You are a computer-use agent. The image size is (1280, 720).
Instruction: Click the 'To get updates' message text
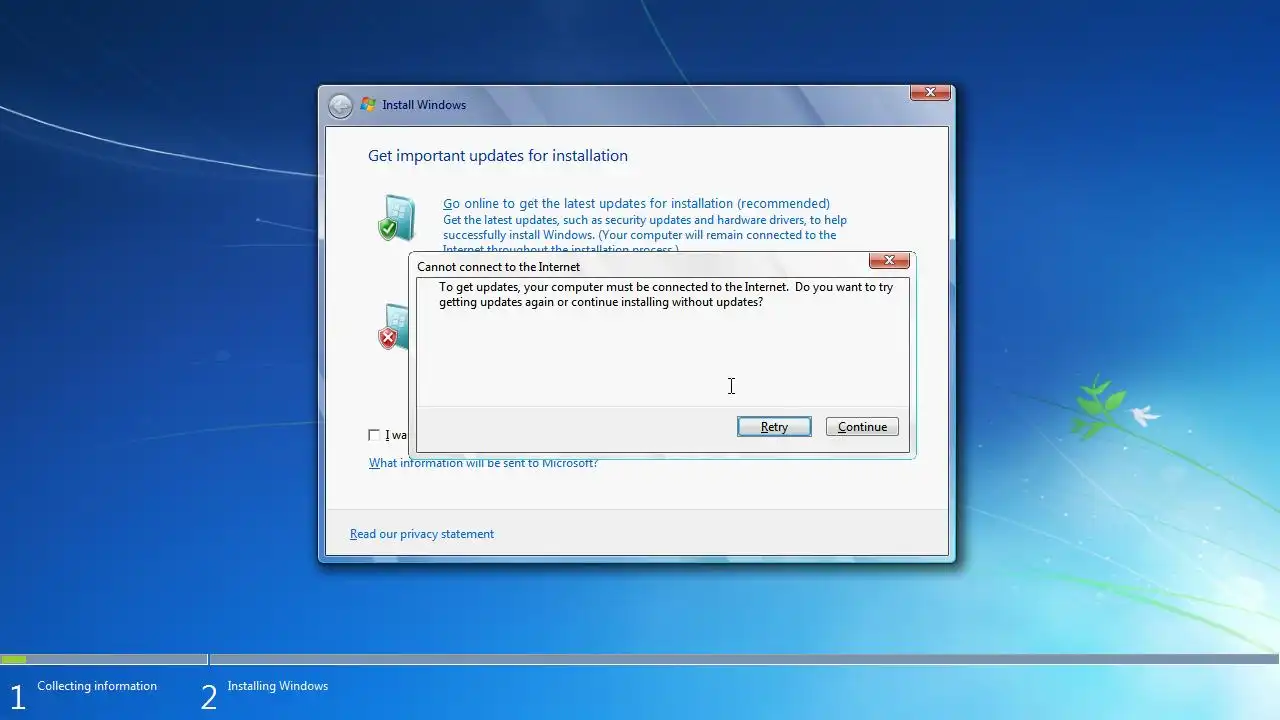pos(666,294)
